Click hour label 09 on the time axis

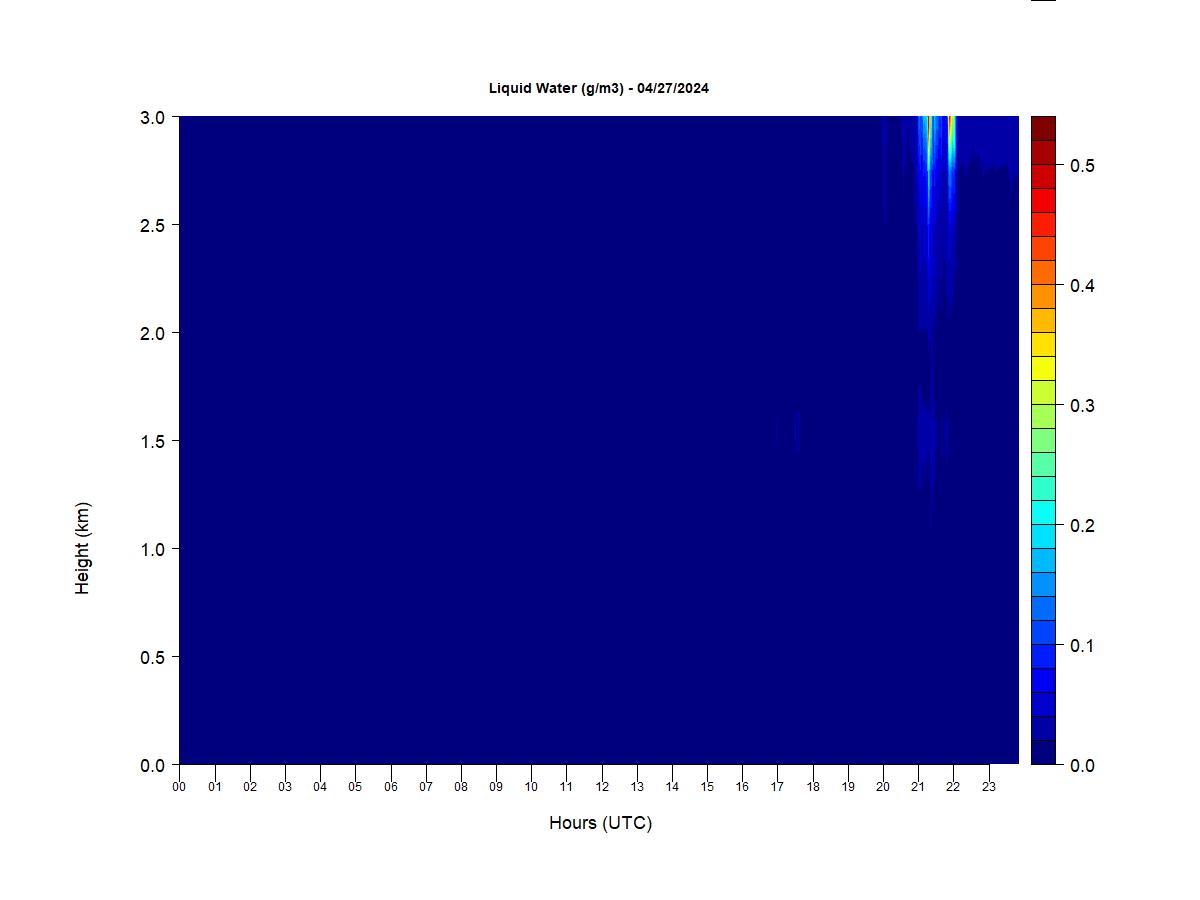(x=496, y=787)
